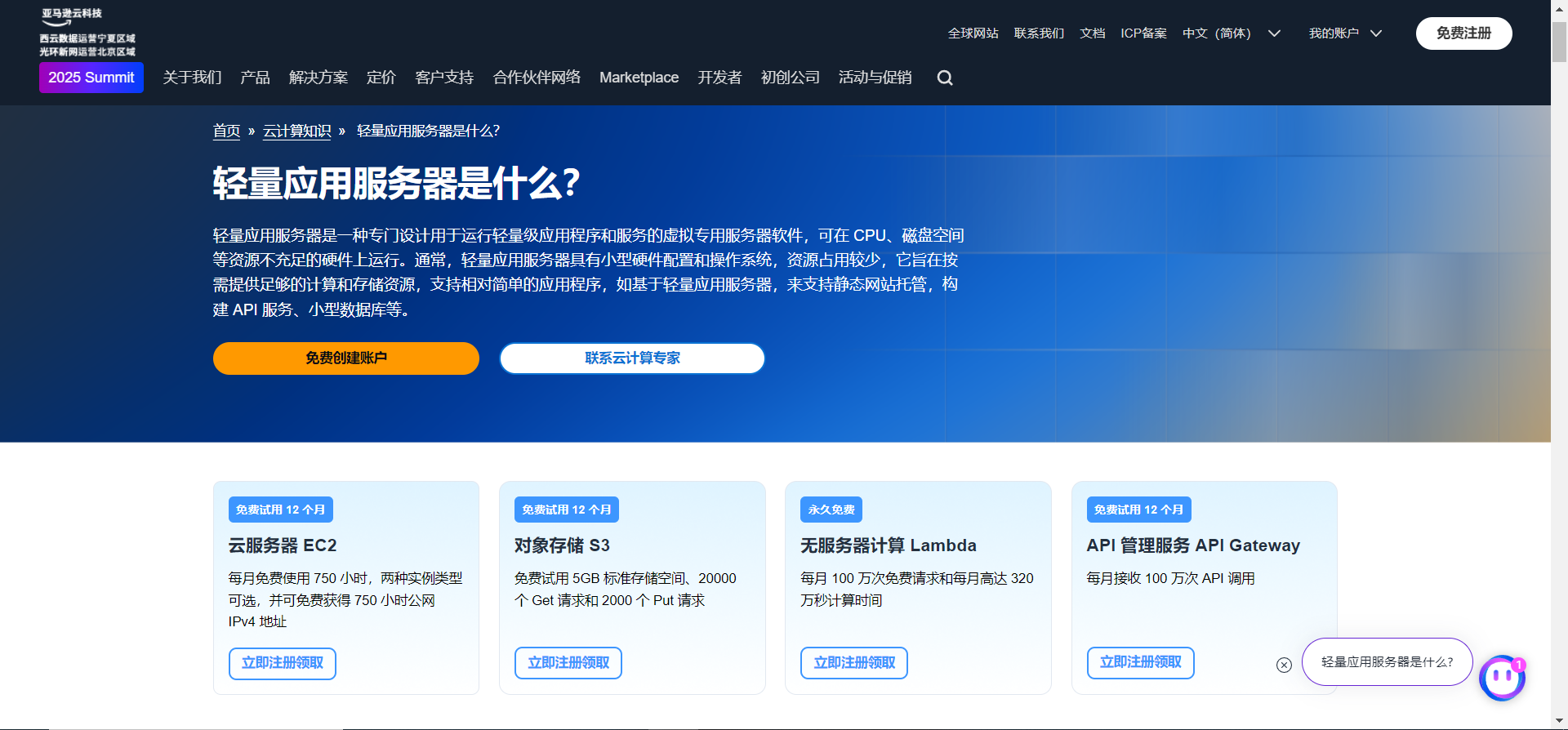This screenshot has width=1568, height=730.
Task: Open the 文档 top link
Action: pyautogui.click(x=1092, y=33)
